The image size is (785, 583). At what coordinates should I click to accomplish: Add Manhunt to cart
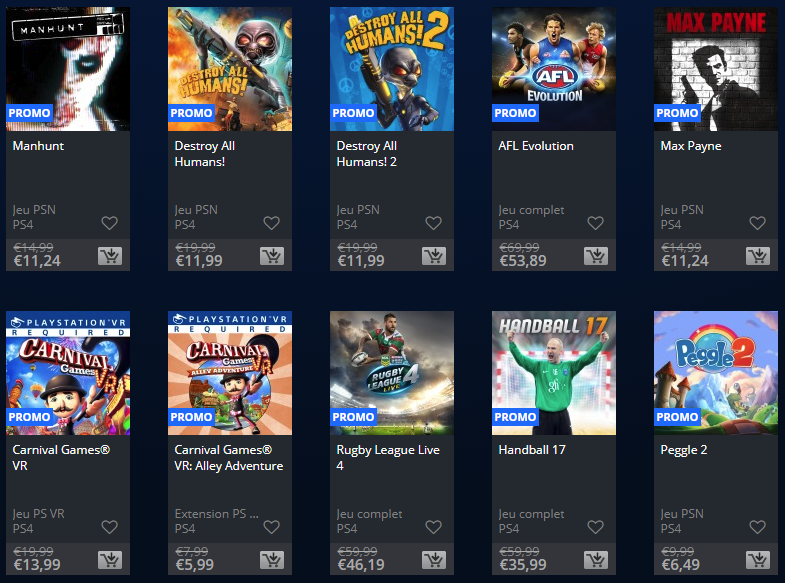click(x=110, y=256)
